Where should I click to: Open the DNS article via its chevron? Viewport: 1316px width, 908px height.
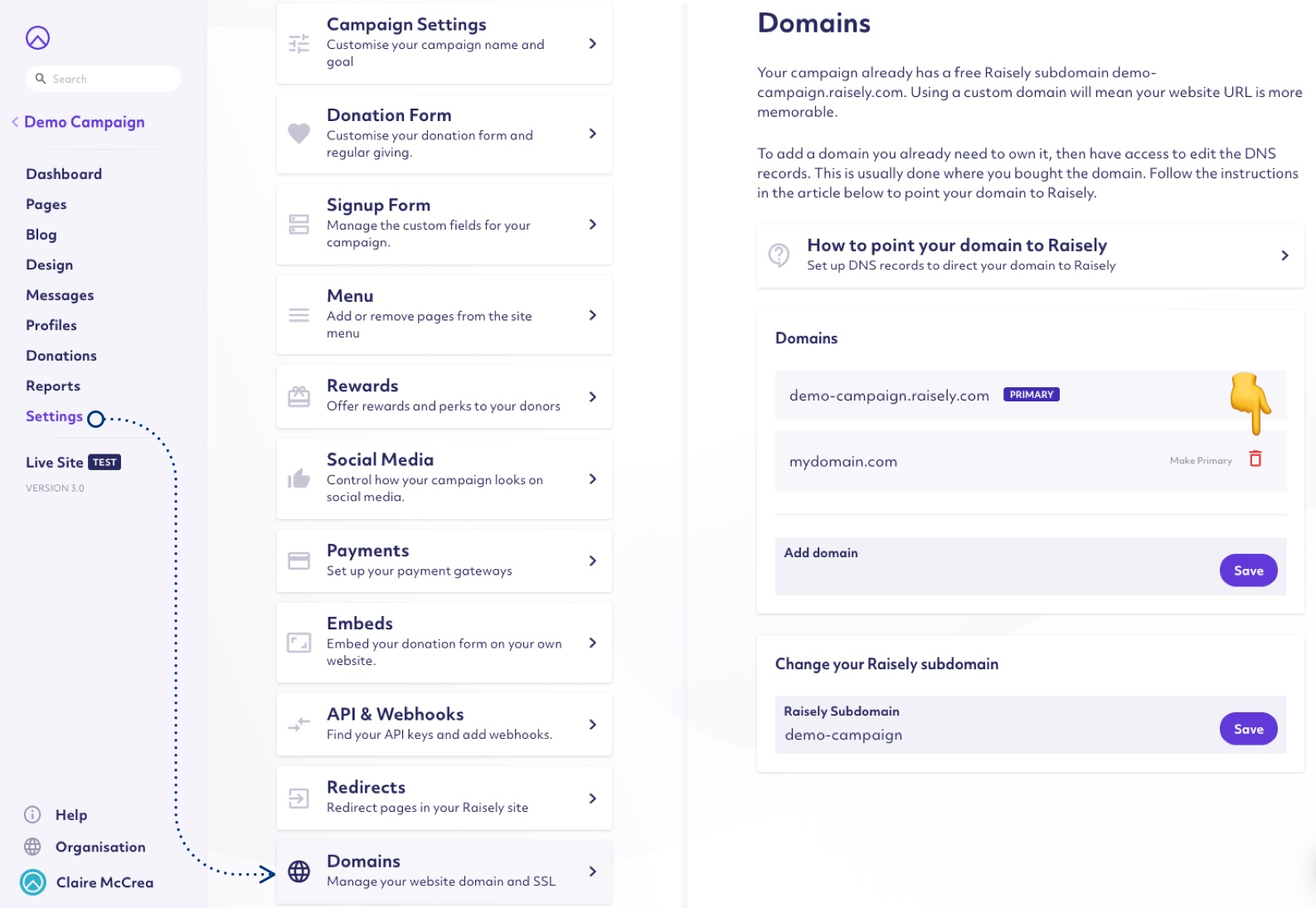coord(1284,255)
